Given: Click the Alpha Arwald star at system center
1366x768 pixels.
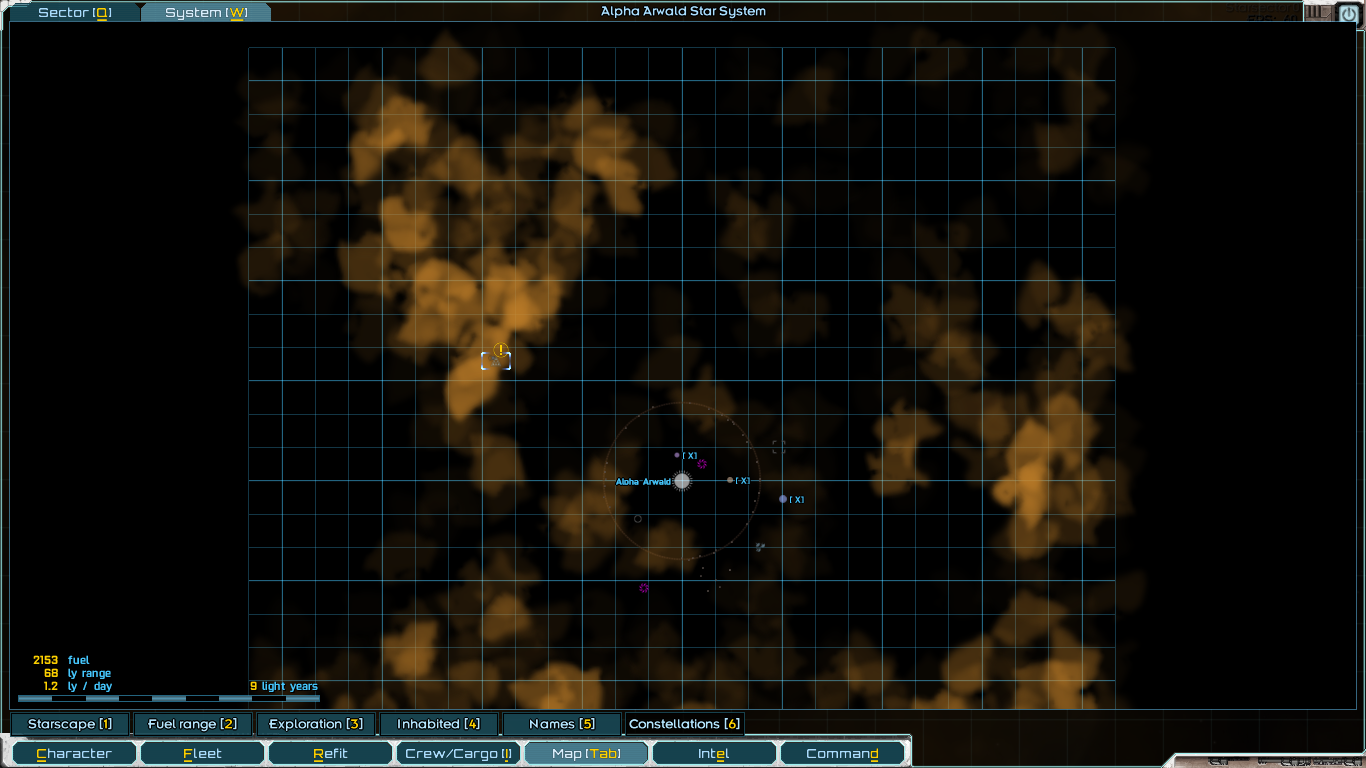Looking at the screenshot, I should (682, 481).
